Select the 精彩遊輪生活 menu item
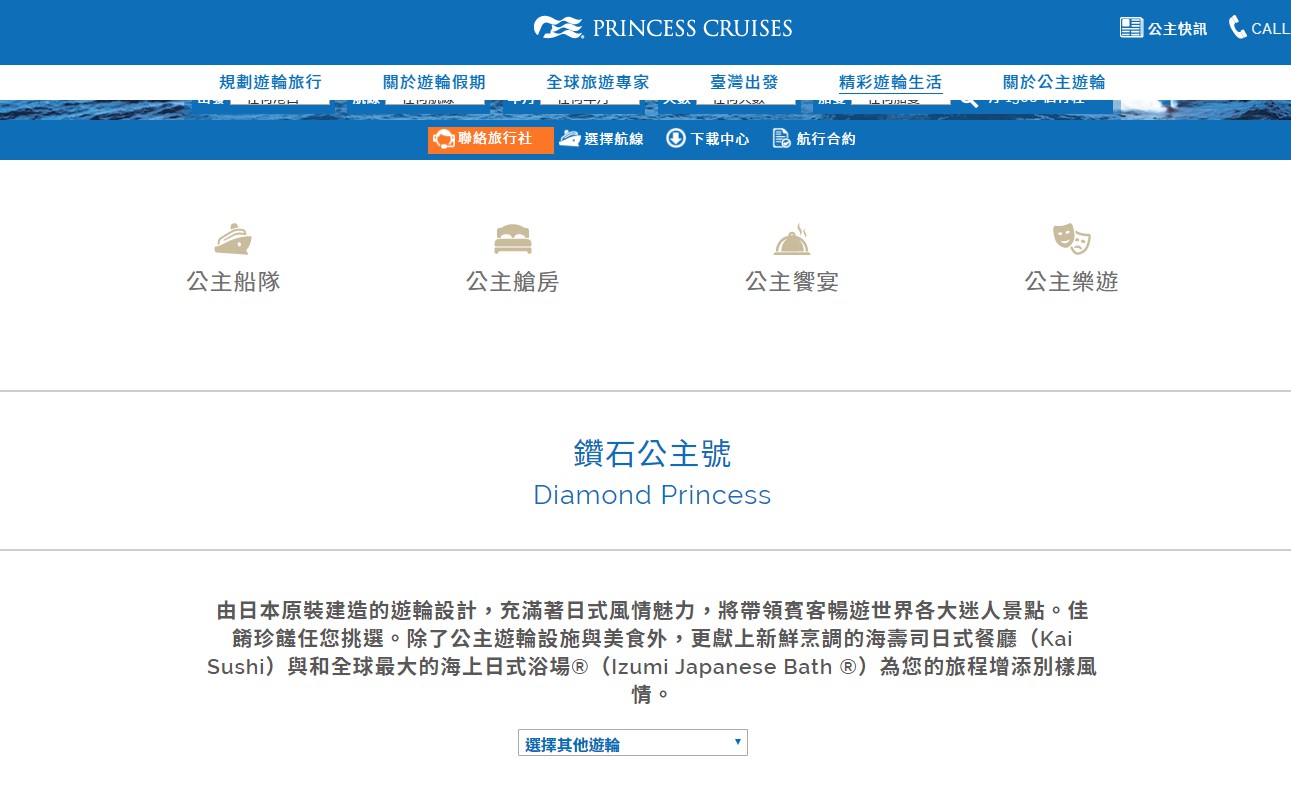Image resolution: width=1291 pixels, height=800 pixels. click(890, 83)
